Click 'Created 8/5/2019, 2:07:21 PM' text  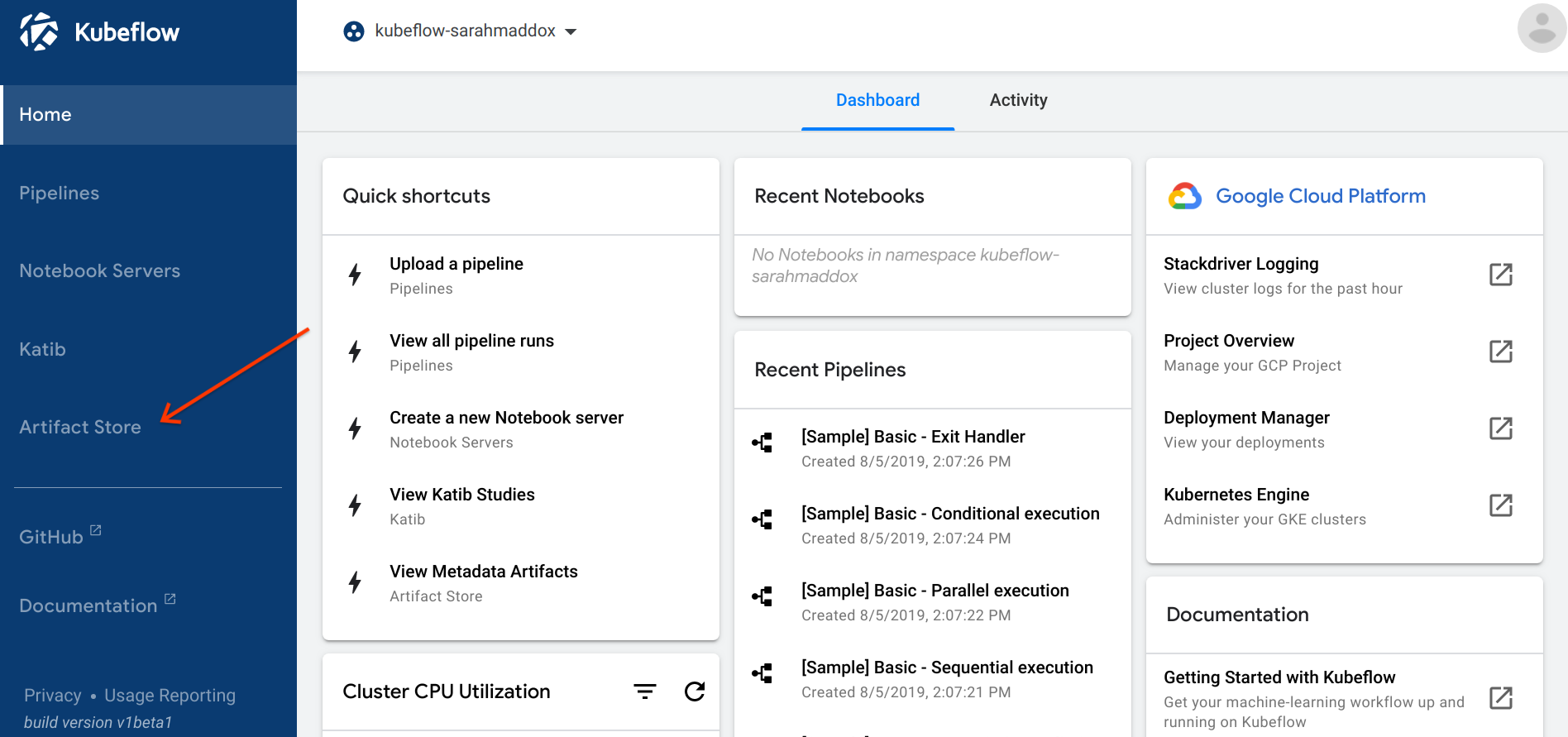[x=906, y=692]
